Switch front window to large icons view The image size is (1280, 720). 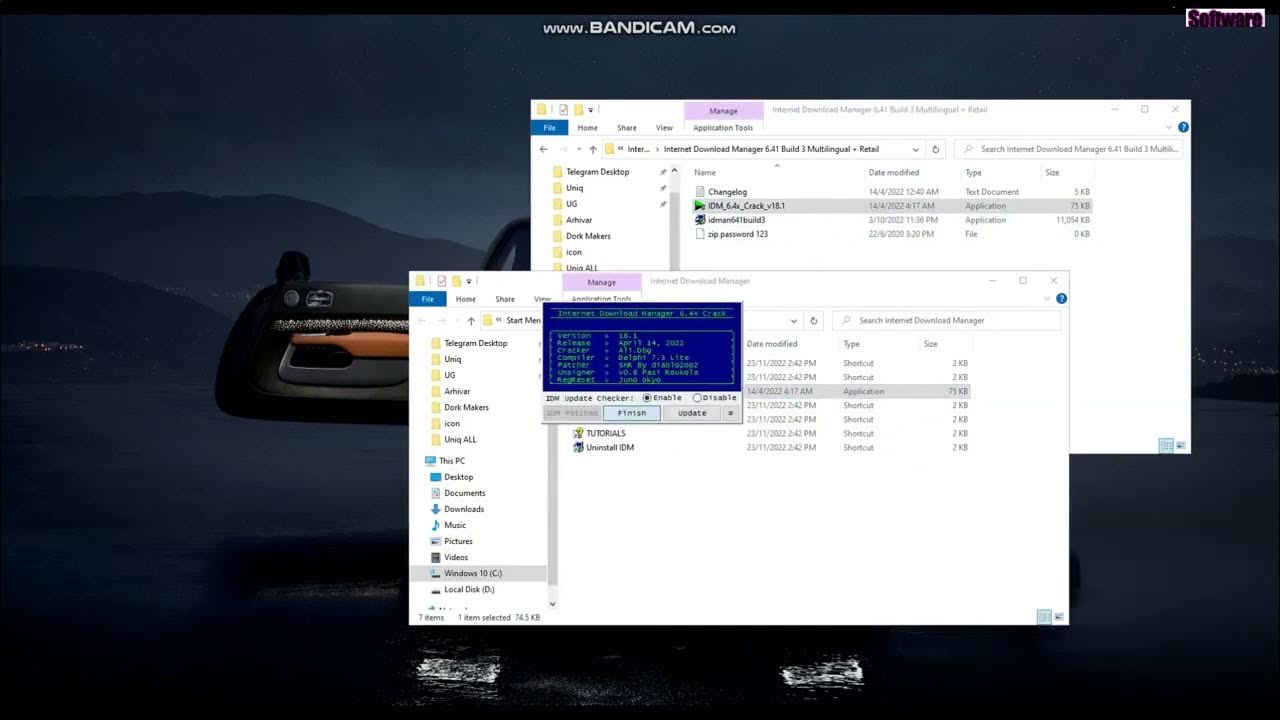[x=1059, y=617]
